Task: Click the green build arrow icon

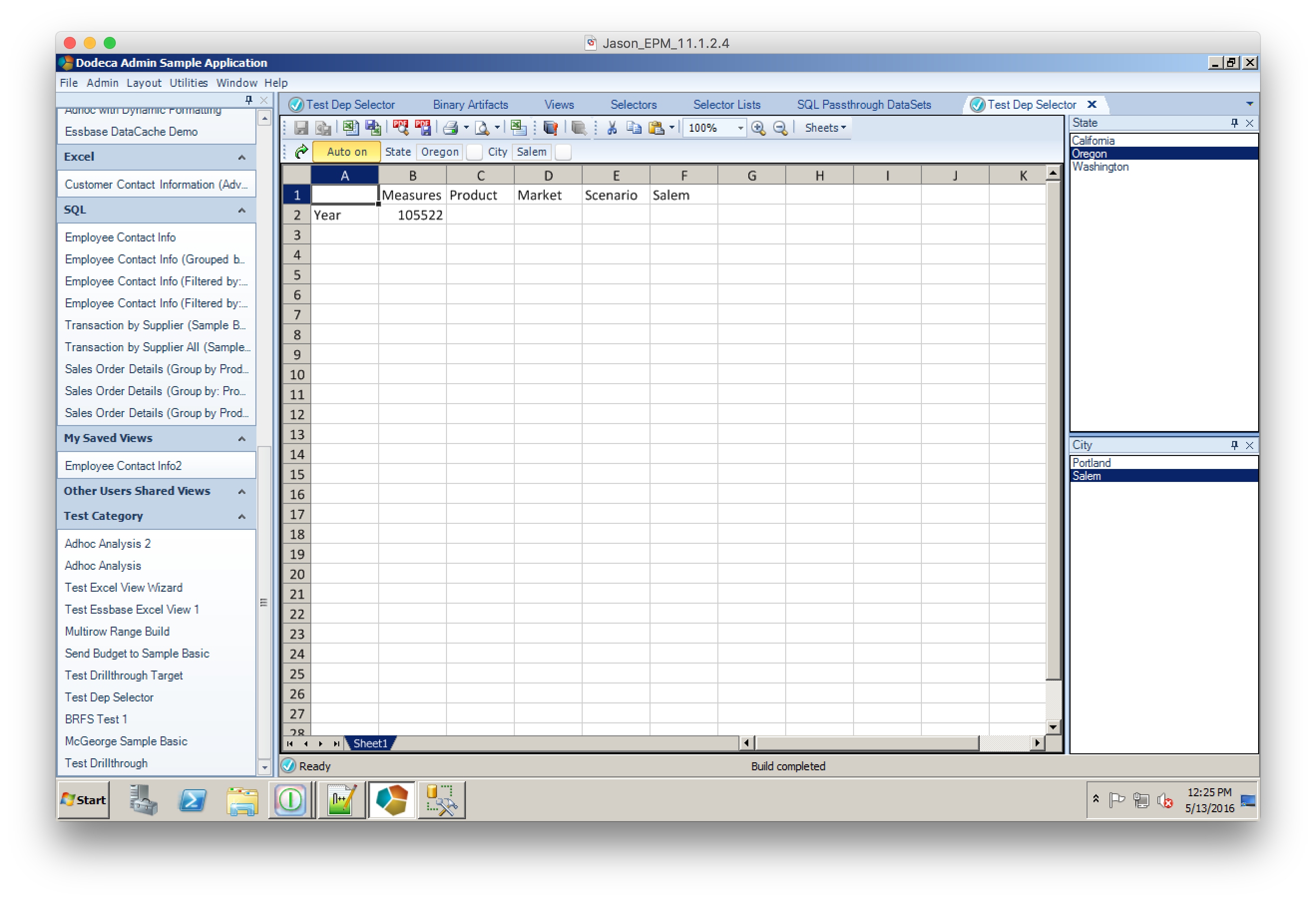Action: coord(301,151)
